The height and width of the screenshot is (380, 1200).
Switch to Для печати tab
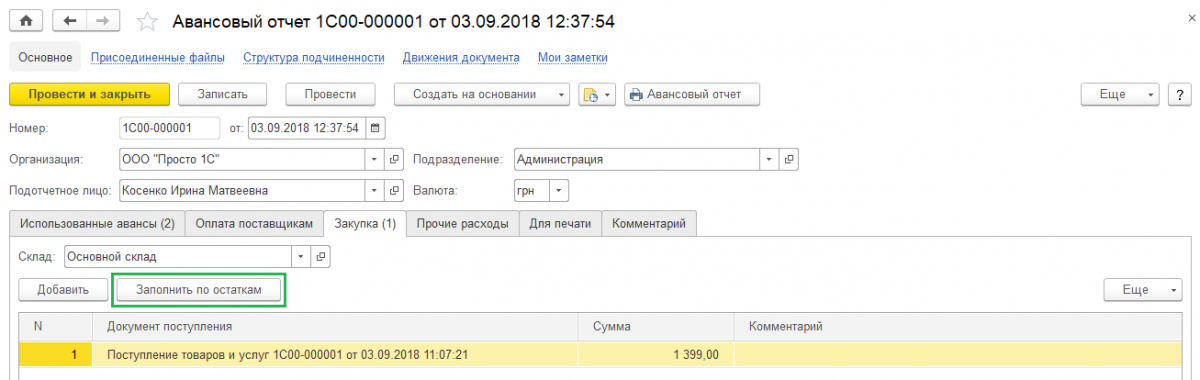pos(560,224)
